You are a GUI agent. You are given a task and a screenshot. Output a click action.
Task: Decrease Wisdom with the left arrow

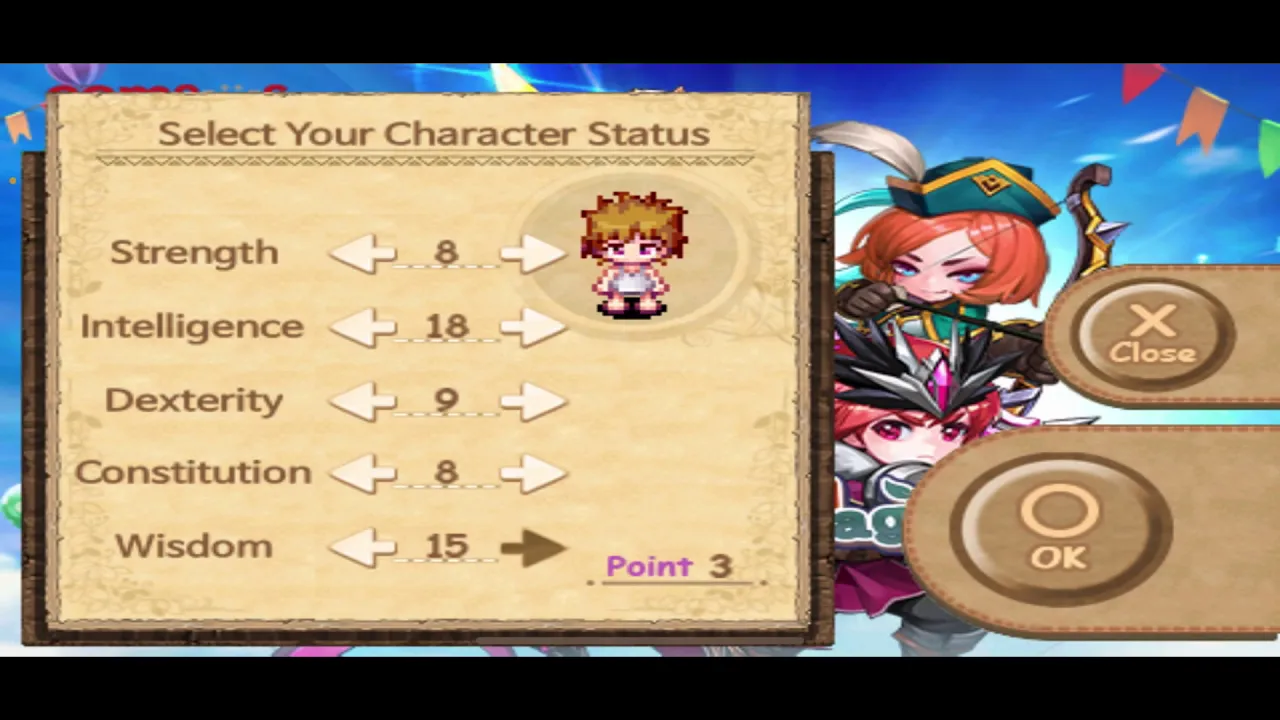(x=362, y=546)
